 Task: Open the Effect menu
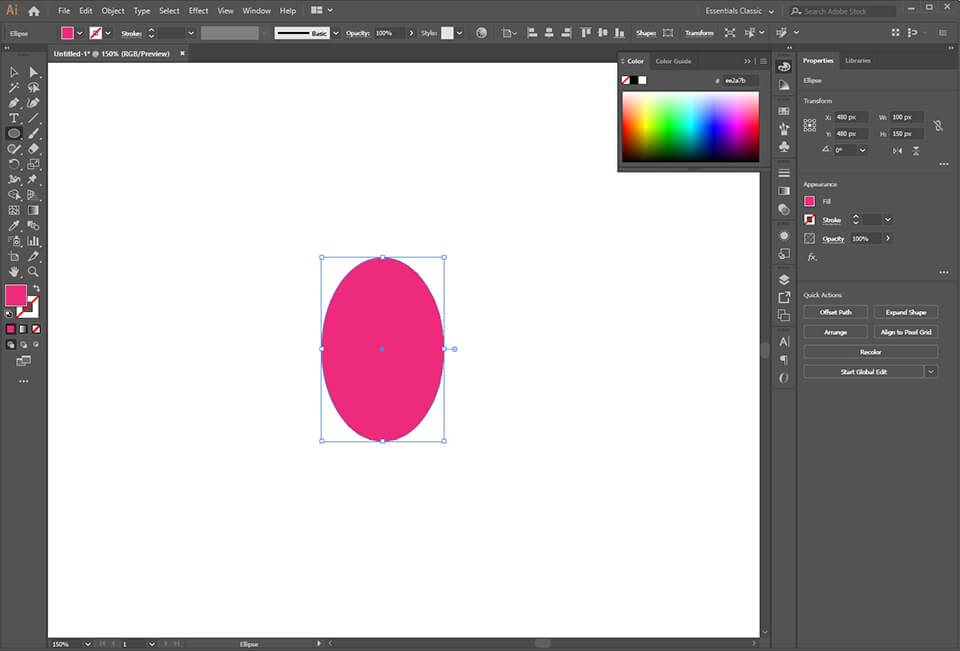coord(198,10)
